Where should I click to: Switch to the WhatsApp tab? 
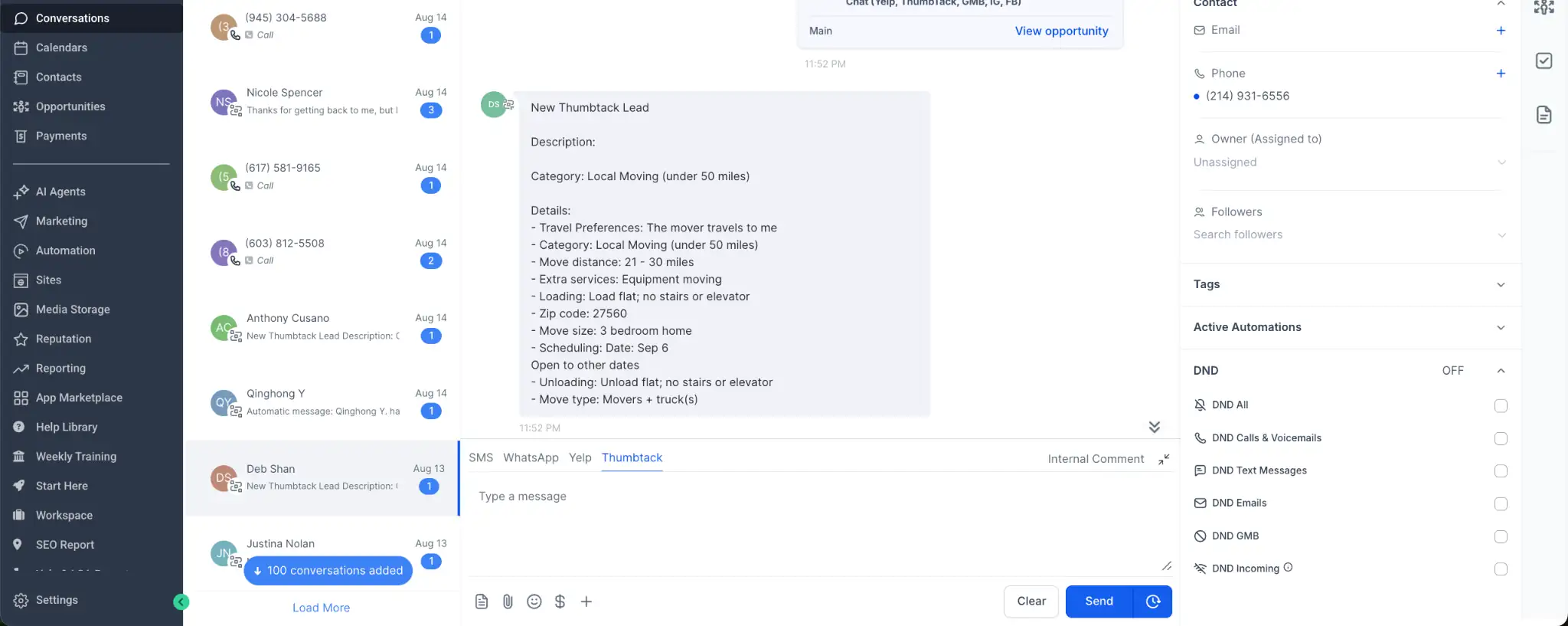coord(531,457)
